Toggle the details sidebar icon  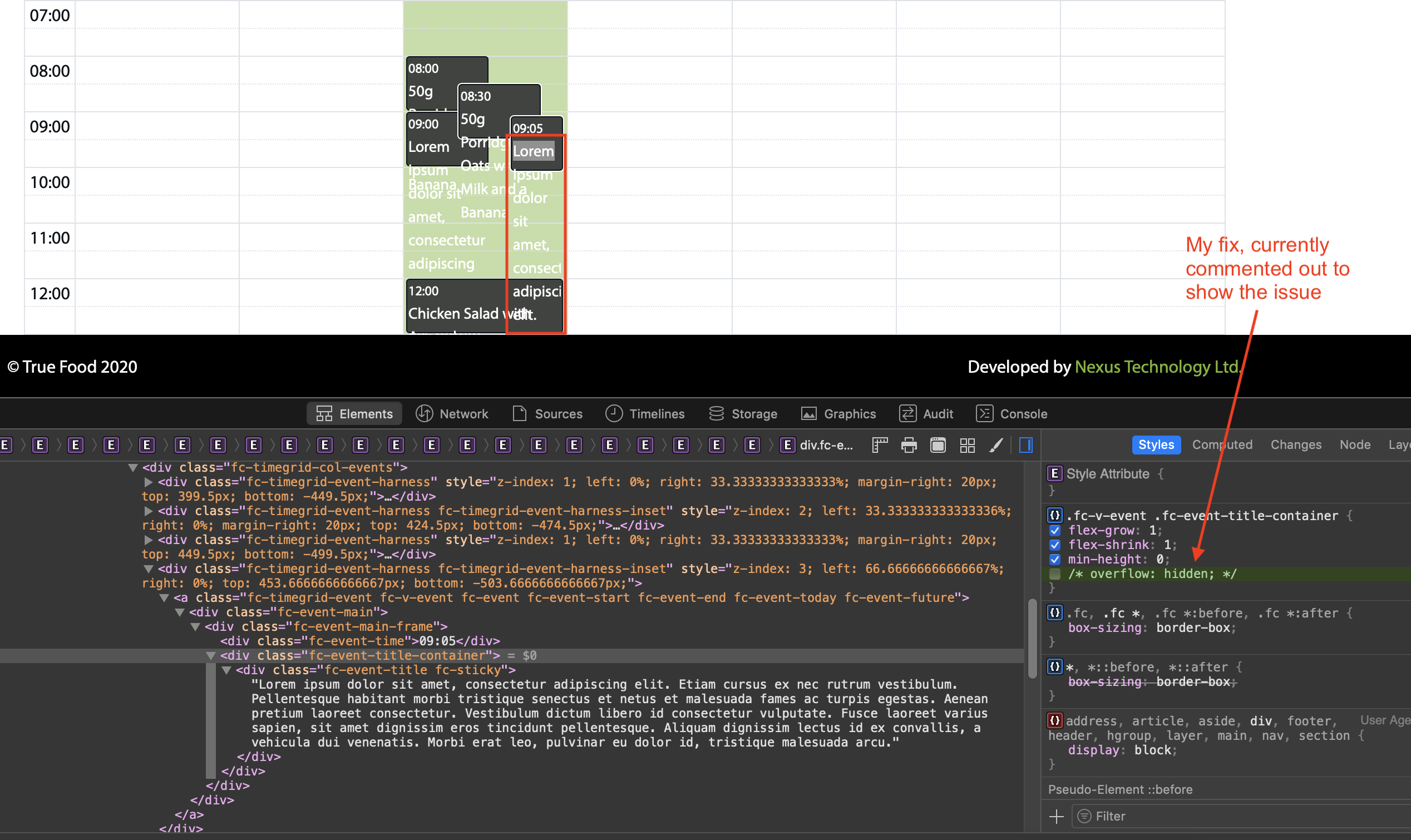(x=1025, y=445)
